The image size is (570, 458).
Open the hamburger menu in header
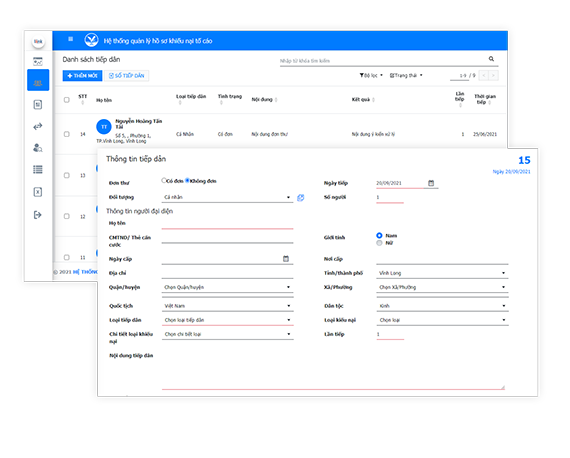point(71,39)
